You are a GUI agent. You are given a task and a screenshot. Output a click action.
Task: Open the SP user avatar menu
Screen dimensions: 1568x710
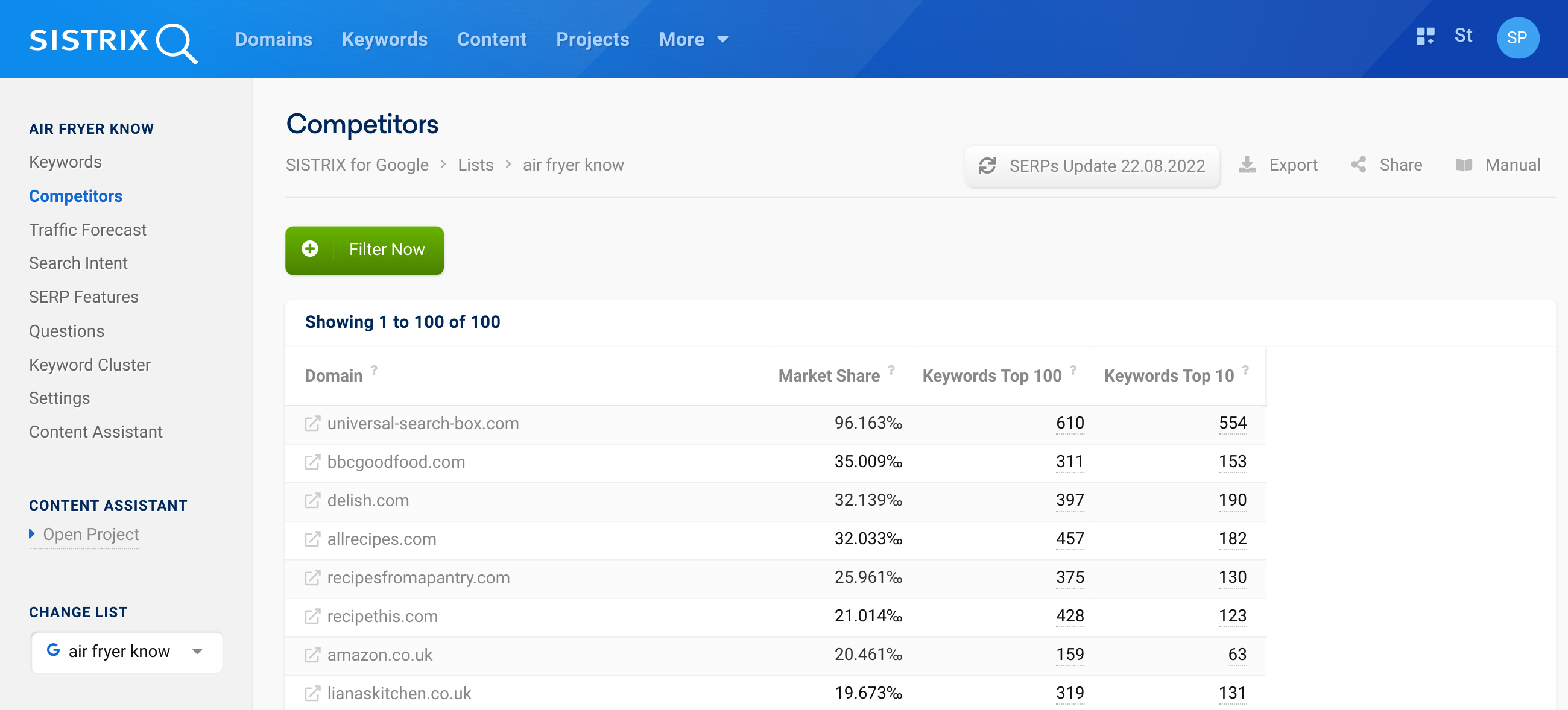[x=1517, y=38]
